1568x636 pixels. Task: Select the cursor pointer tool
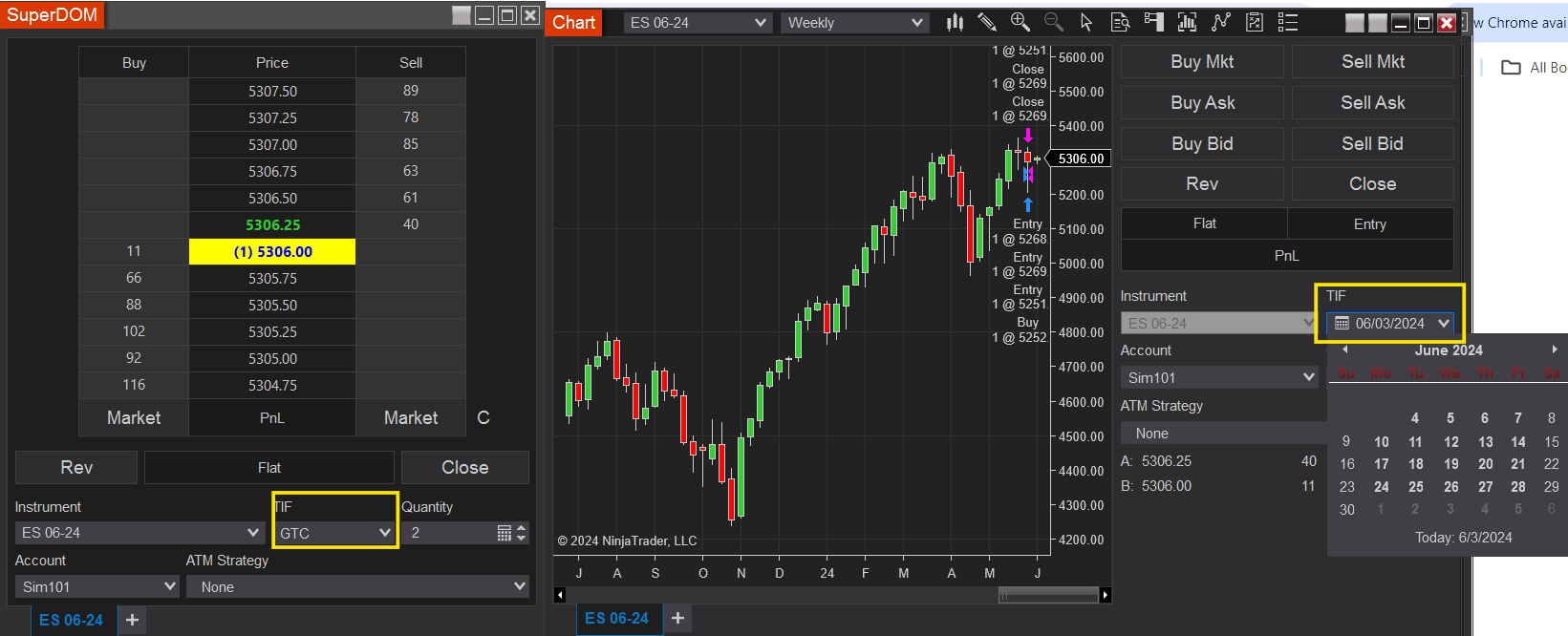coord(1085,22)
